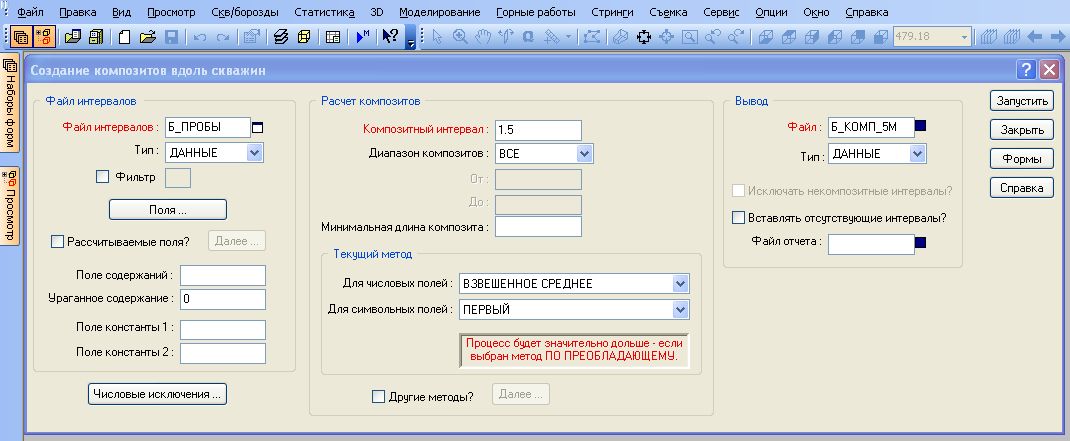This screenshot has height=441, width=1070.
Task: Enable Вставлять отсутствующие интервалы? checkbox
Action: (738, 218)
